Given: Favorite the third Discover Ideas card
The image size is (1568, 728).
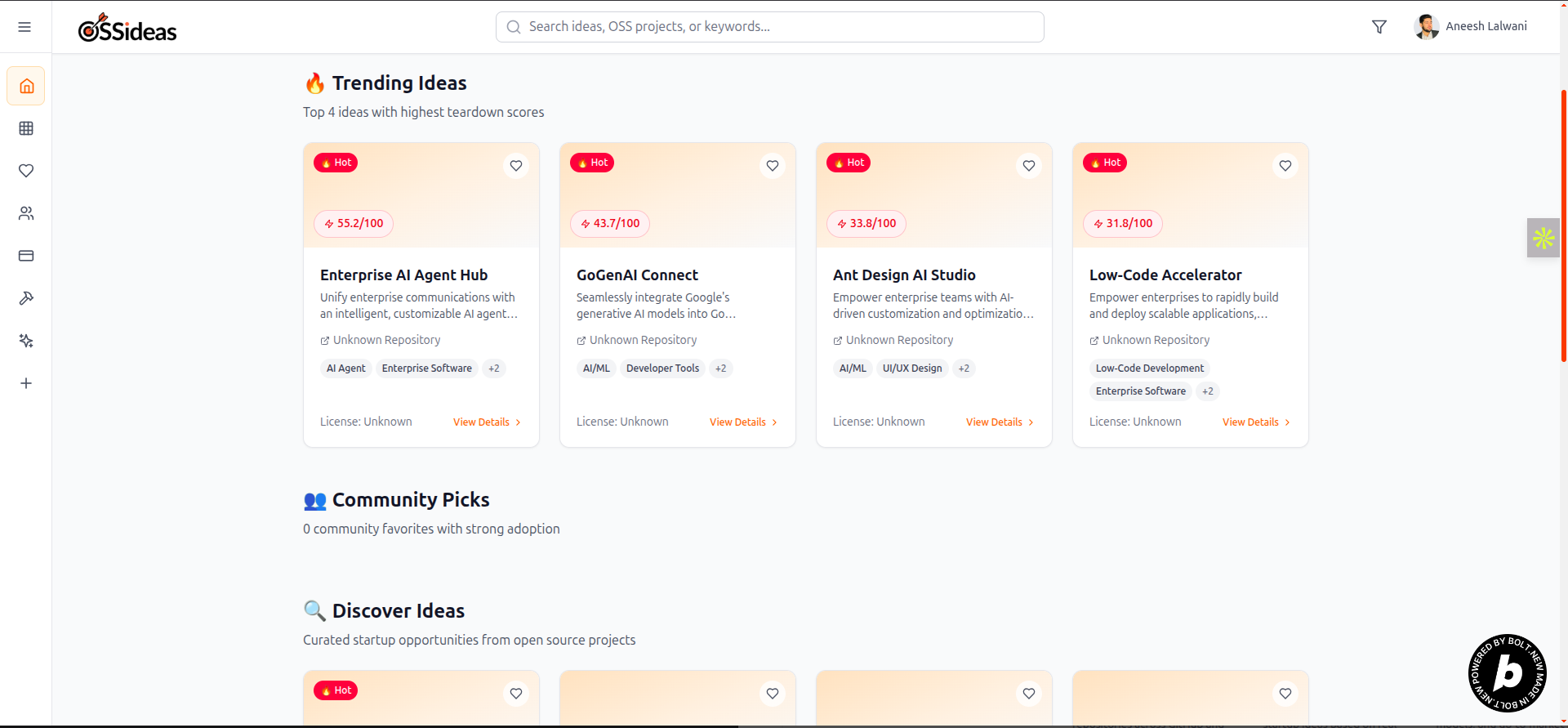Looking at the screenshot, I should 1029,694.
